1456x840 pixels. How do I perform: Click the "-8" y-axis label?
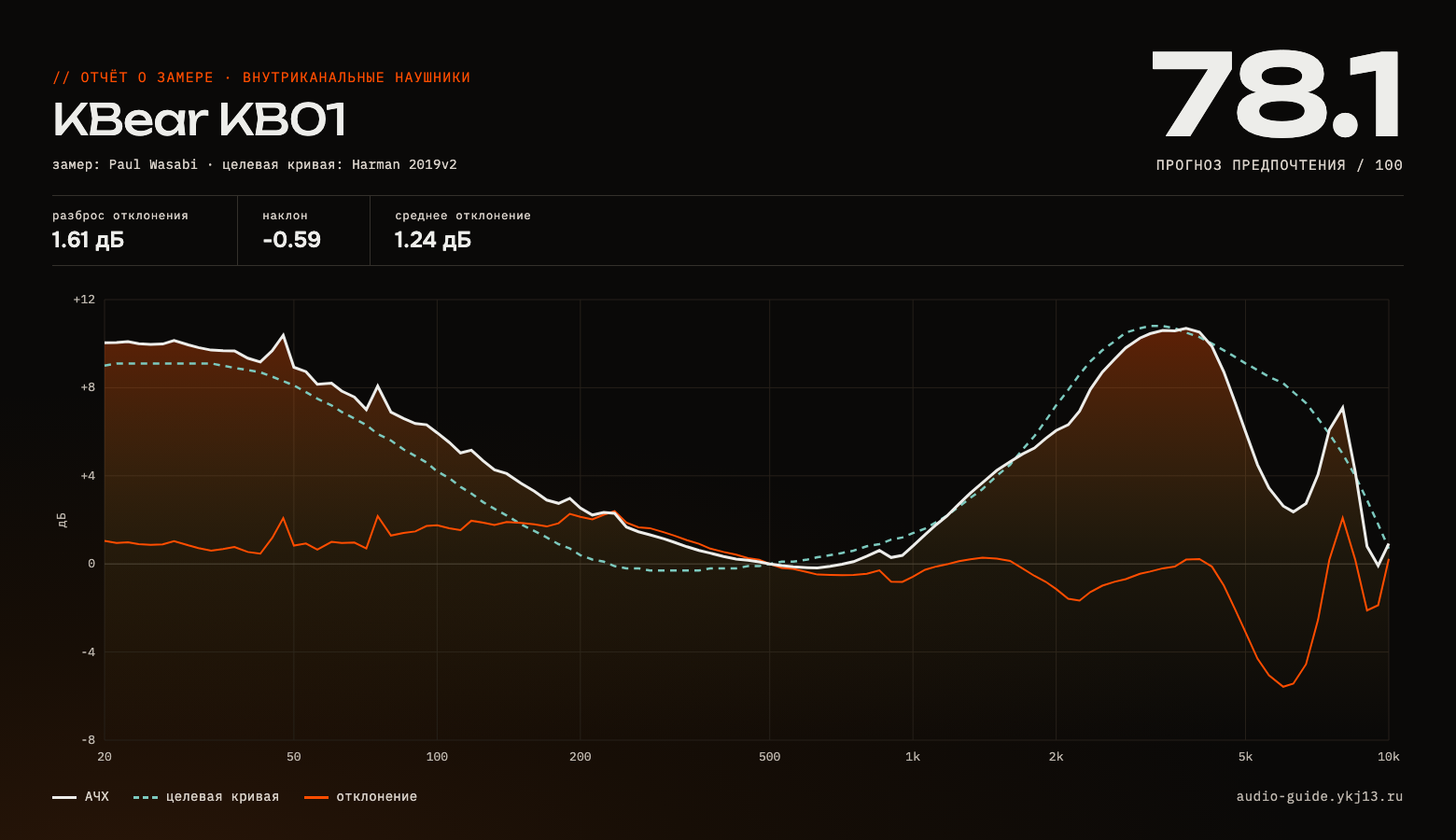88,740
